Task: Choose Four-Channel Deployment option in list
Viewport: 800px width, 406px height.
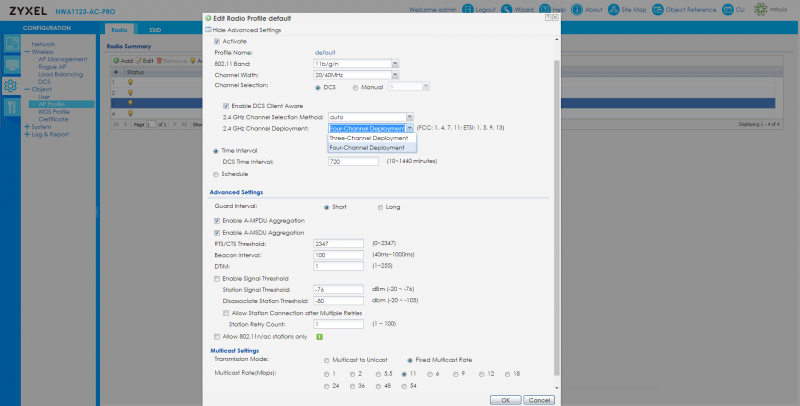Action: tap(372, 147)
